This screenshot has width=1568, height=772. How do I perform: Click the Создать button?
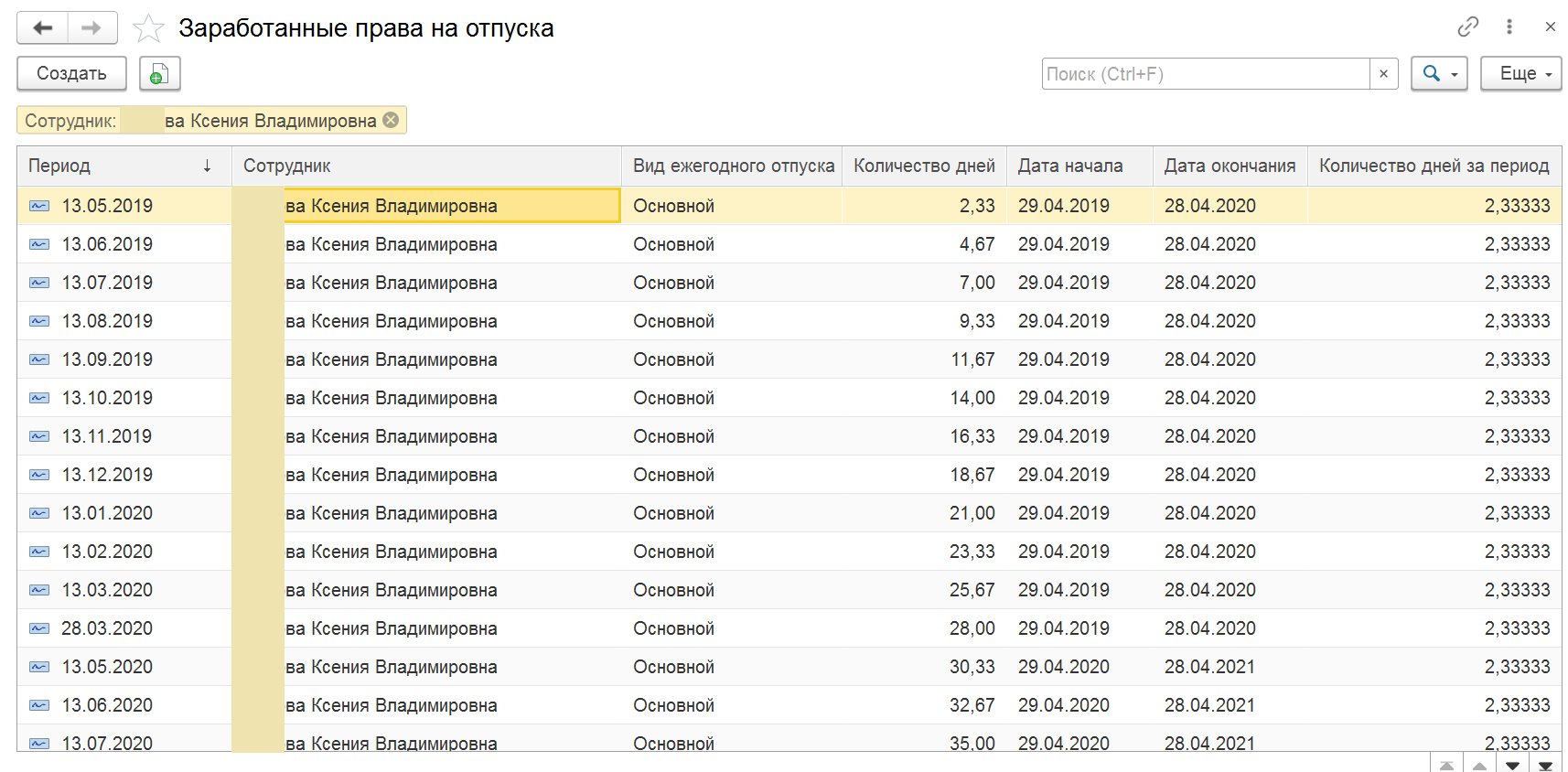(x=71, y=73)
